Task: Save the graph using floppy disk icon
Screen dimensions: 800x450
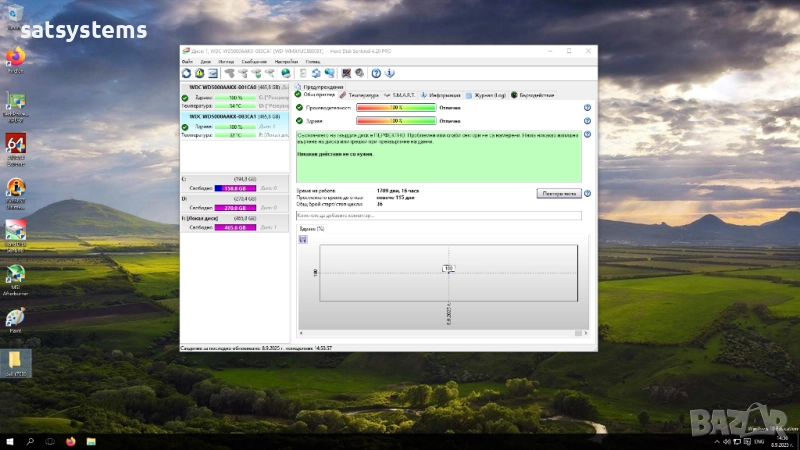Action: click(304, 239)
